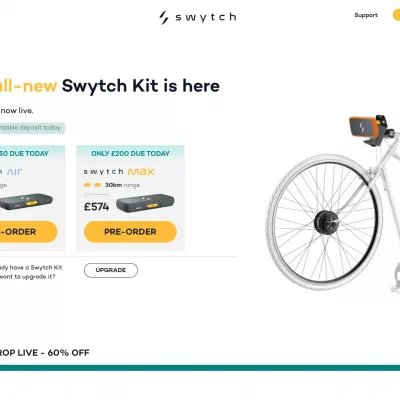Click the UPGRADE outlined button
The width and height of the screenshot is (400, 400).
[x=111, y=270]
